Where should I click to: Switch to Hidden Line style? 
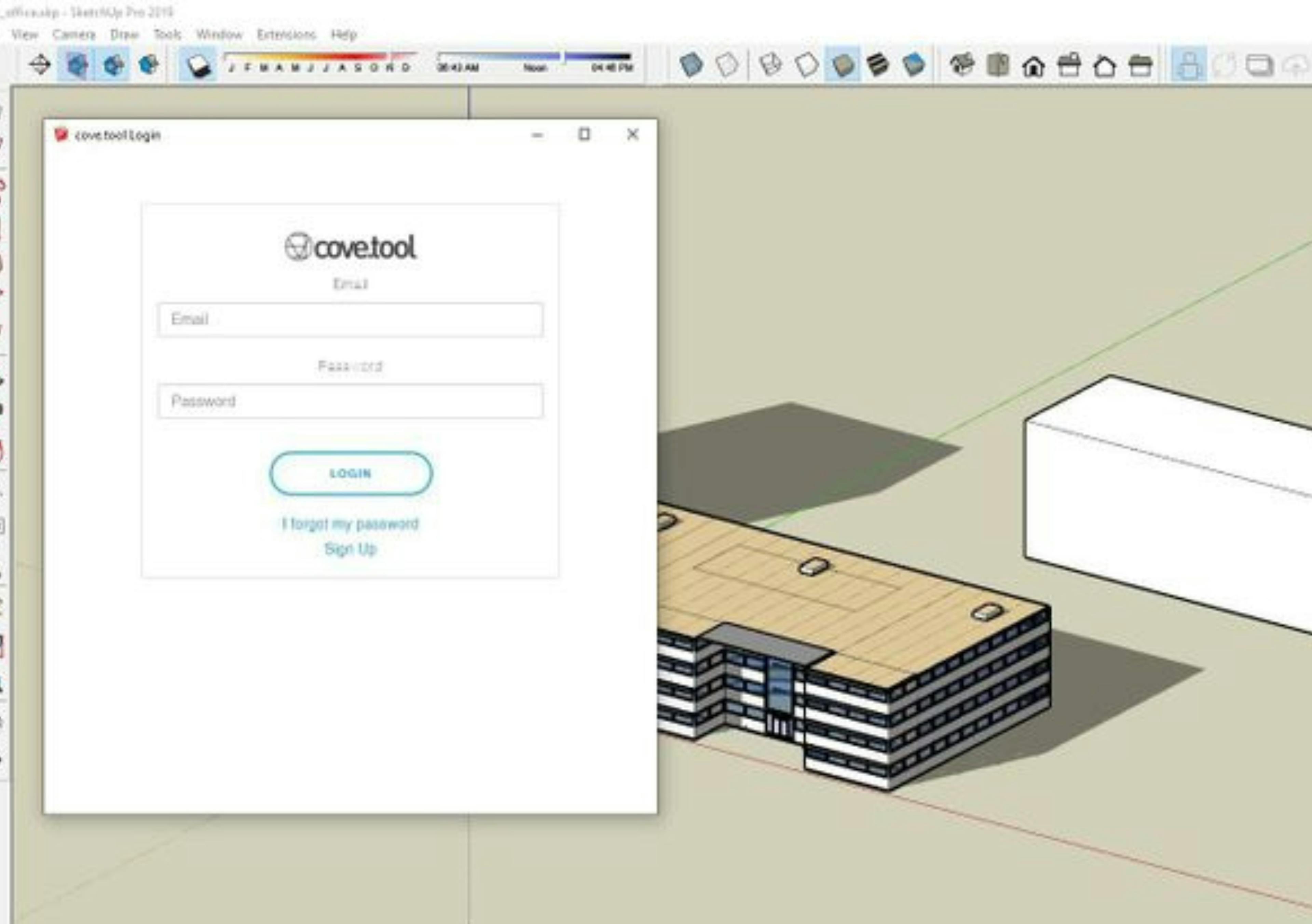point(806,65)
